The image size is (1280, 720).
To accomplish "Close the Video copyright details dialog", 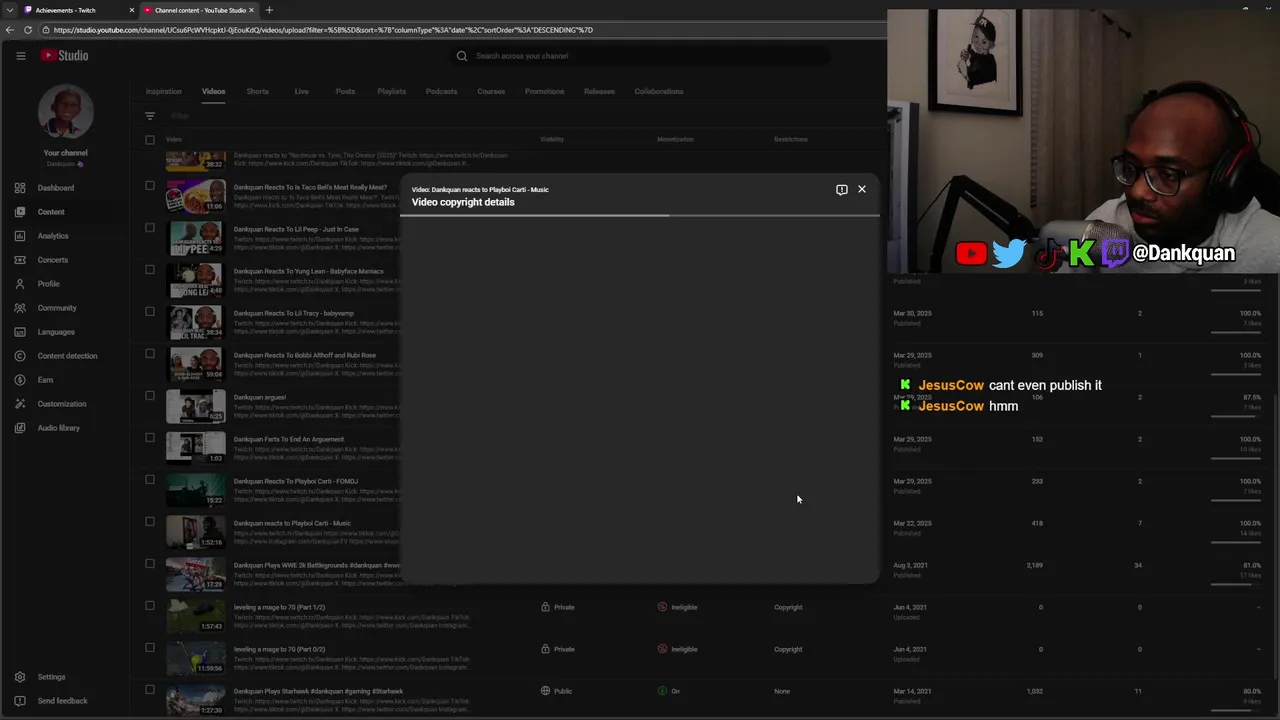I will 862,189.
